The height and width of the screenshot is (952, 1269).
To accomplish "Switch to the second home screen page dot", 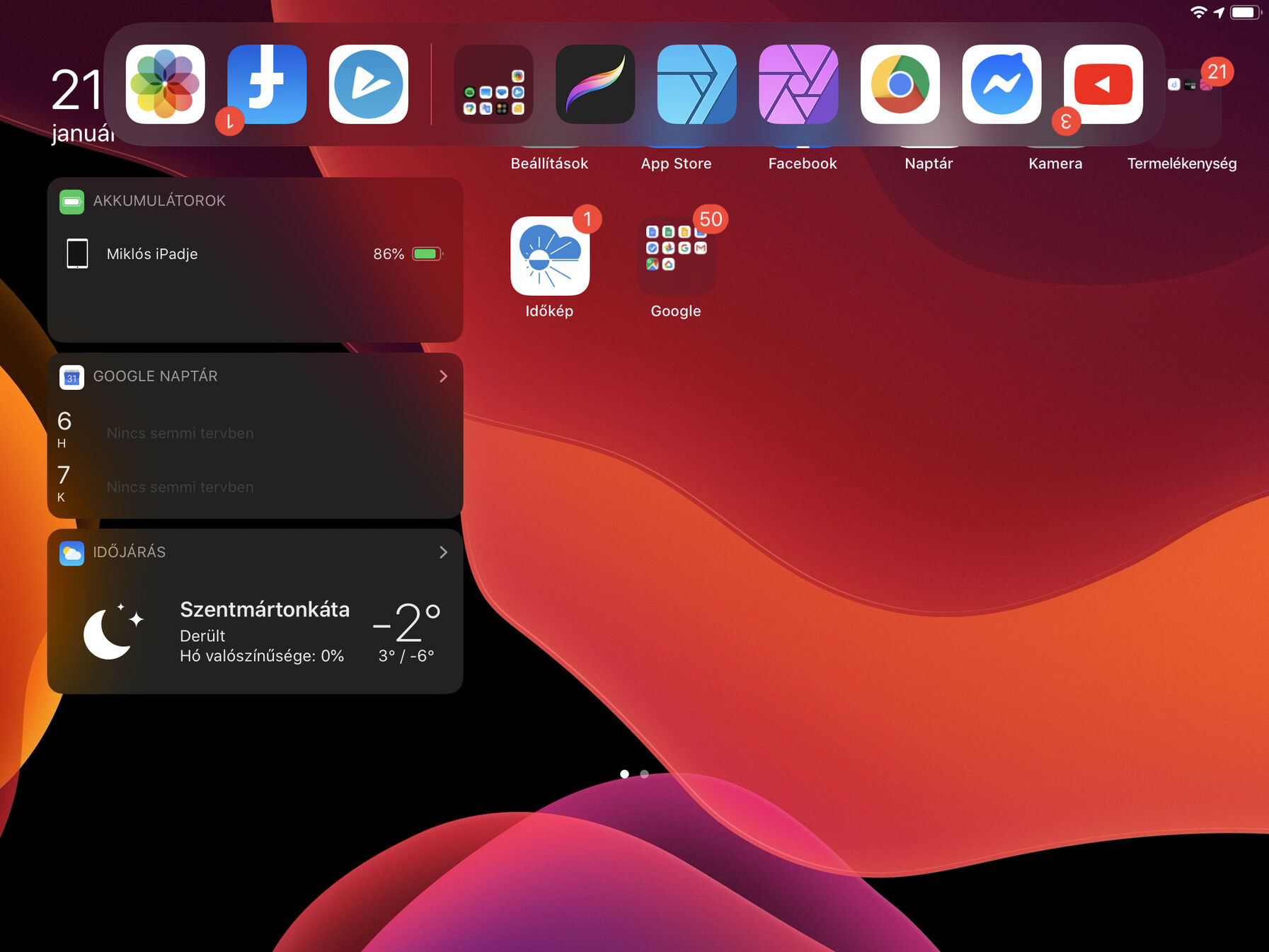I will coord(644,774).
